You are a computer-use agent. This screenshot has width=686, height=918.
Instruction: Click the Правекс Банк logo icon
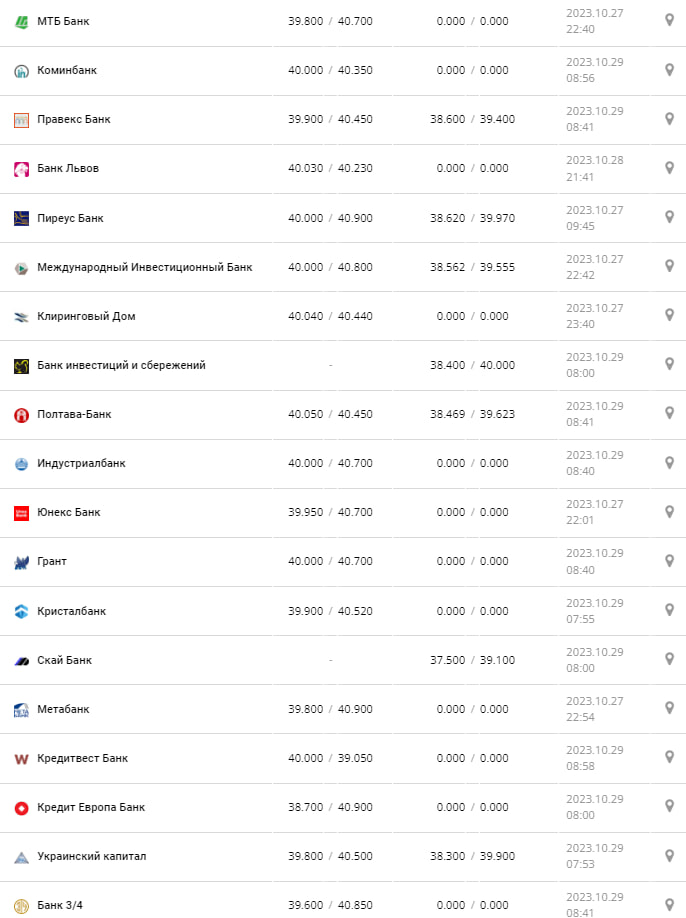[x=21, y=120]
